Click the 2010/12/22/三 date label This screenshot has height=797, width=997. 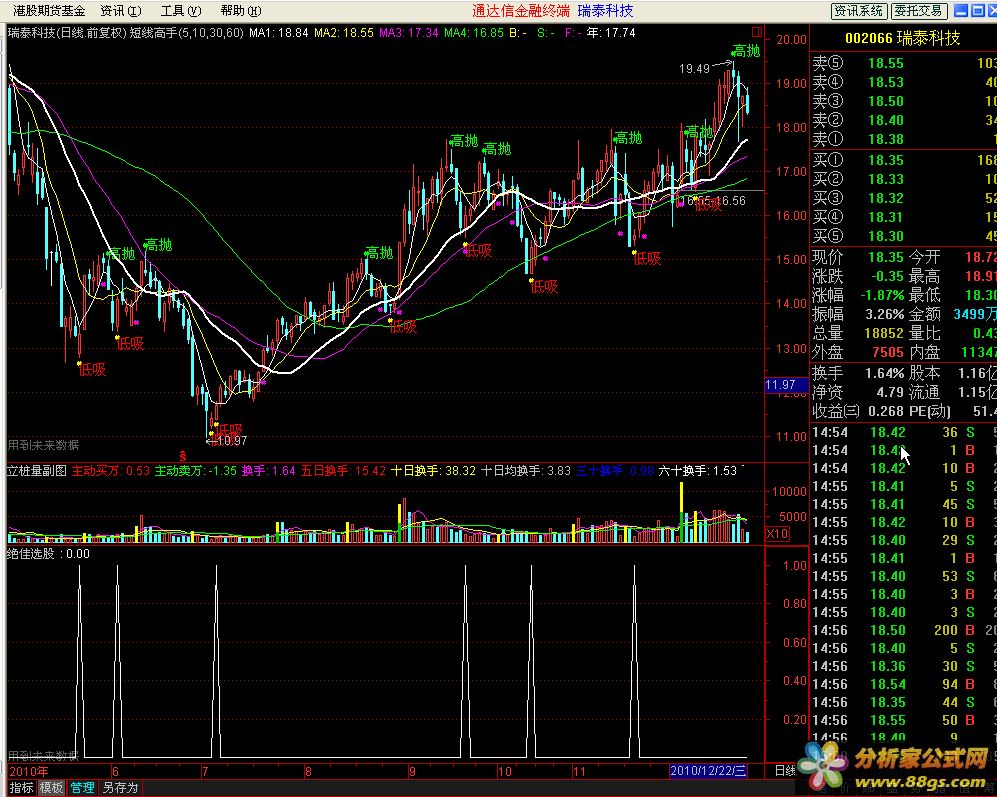[x=708, y=771]
